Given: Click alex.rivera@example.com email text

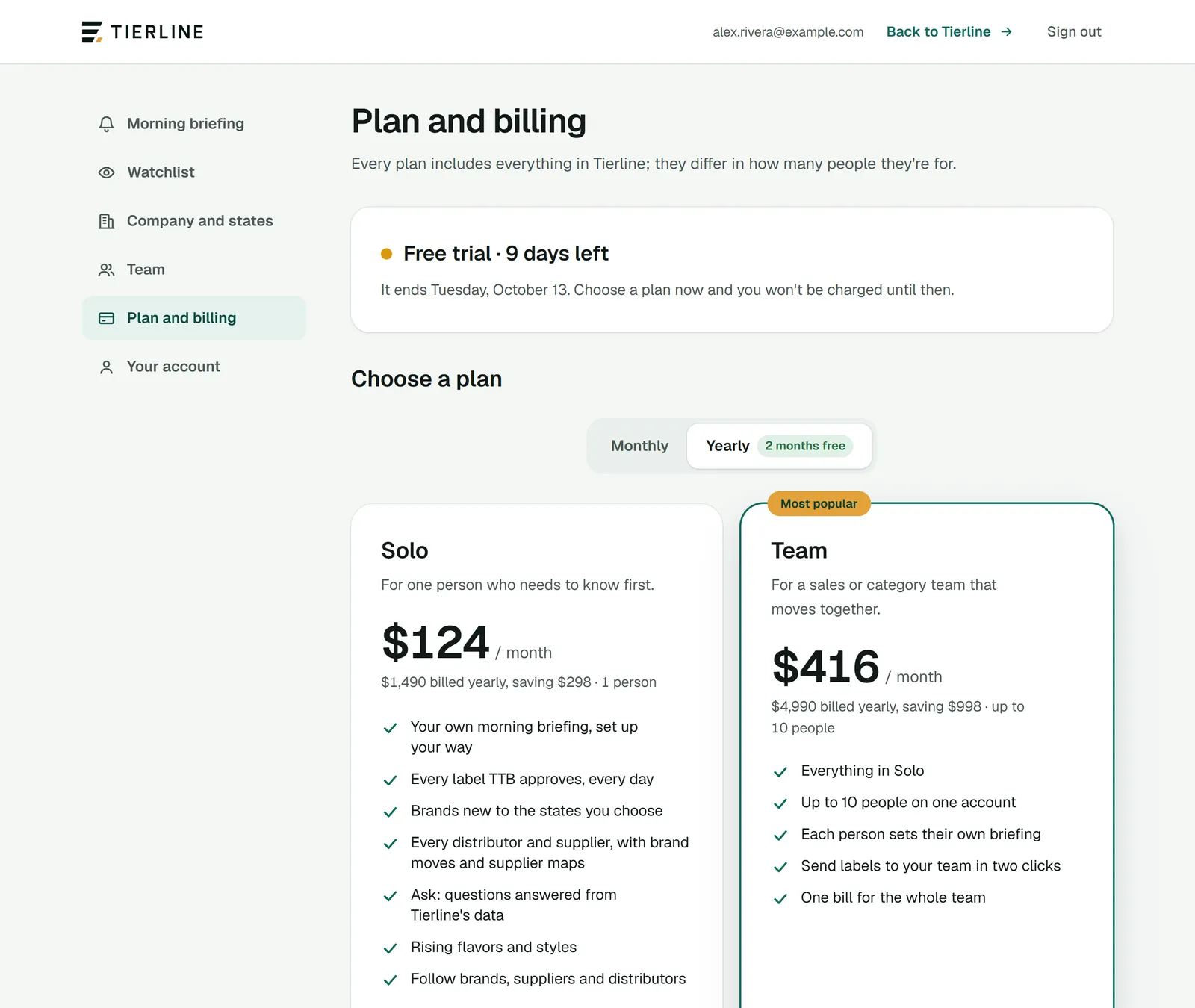Looking at the screenshot, I should [788, 32].
